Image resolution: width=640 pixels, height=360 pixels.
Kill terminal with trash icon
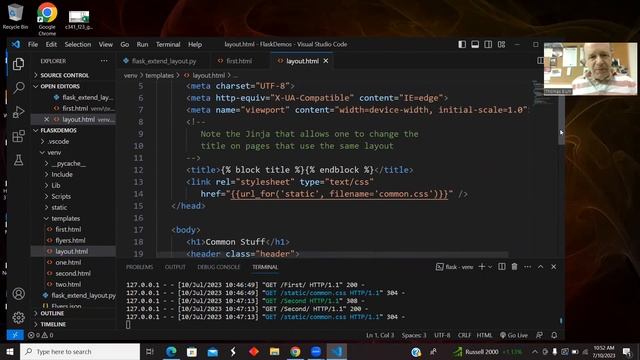click(514, 267)
